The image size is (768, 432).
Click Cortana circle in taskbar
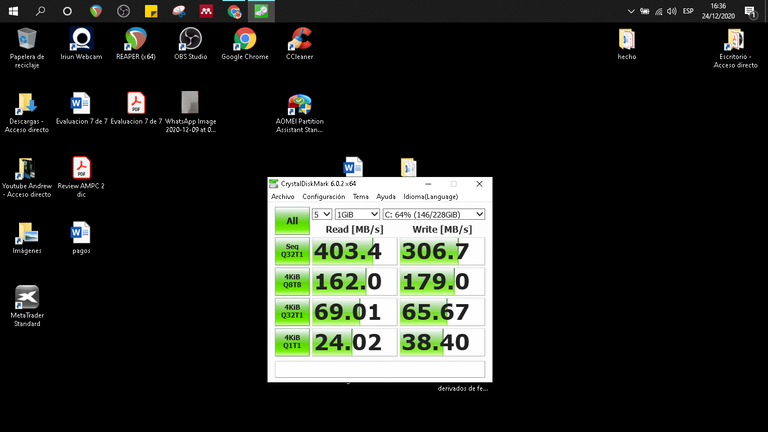(68, 11)
